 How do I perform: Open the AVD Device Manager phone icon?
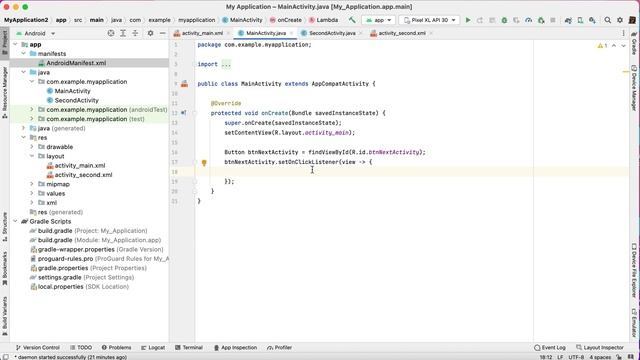pyautogui.click(x=580, y=20)
